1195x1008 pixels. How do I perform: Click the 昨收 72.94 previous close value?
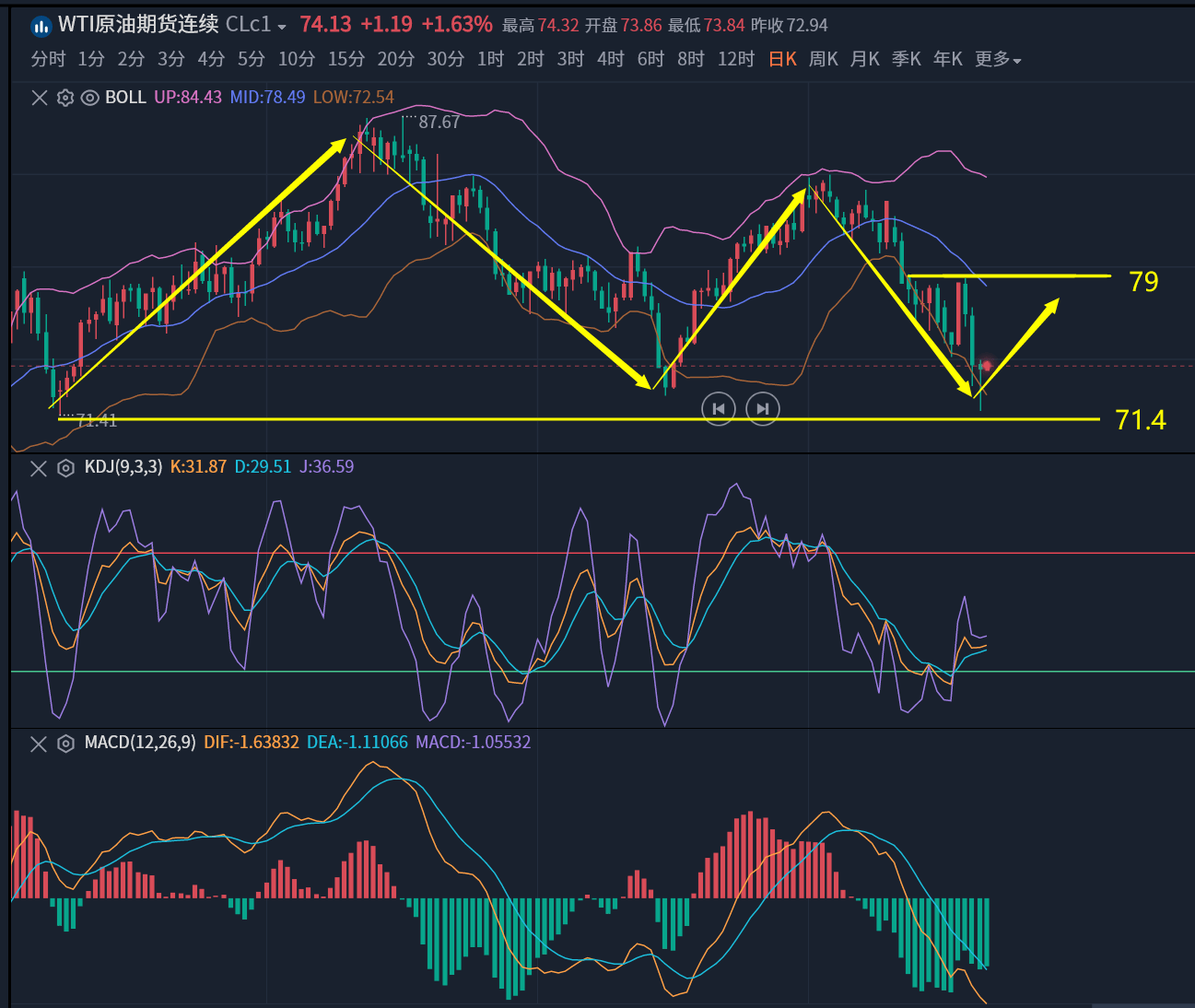[790, 26]
